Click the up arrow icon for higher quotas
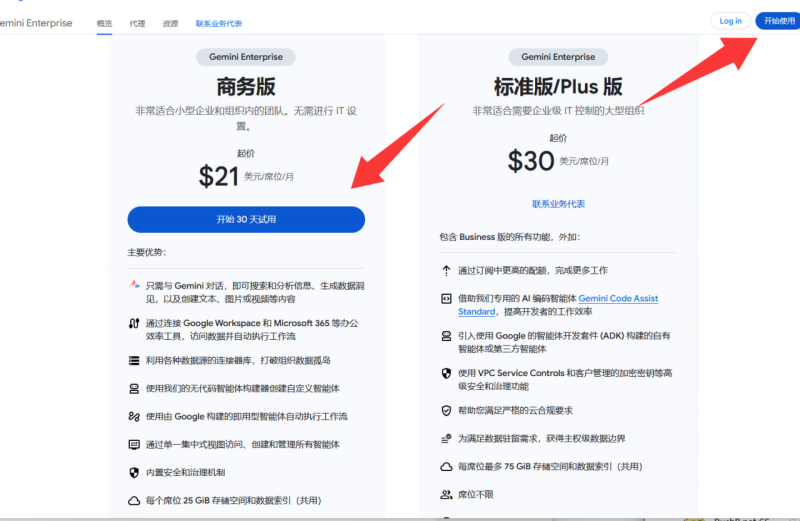 click(446, 270)
